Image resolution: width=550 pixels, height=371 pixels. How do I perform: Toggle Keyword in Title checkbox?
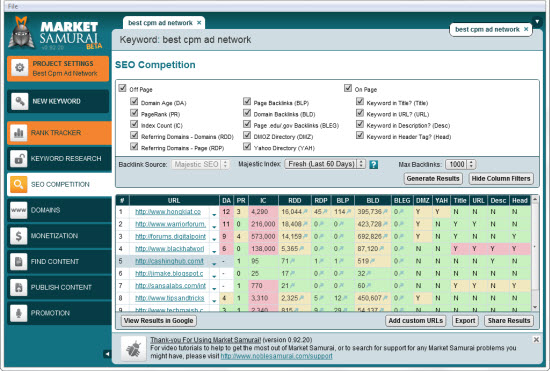click(360, 102)
